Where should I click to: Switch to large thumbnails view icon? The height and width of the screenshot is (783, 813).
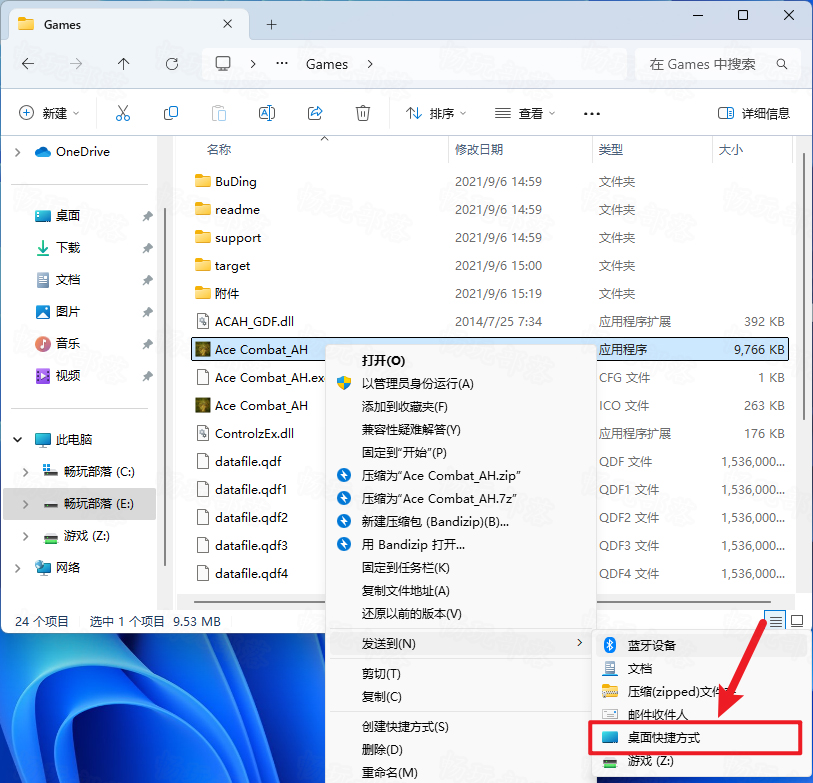tap(797, 620)
